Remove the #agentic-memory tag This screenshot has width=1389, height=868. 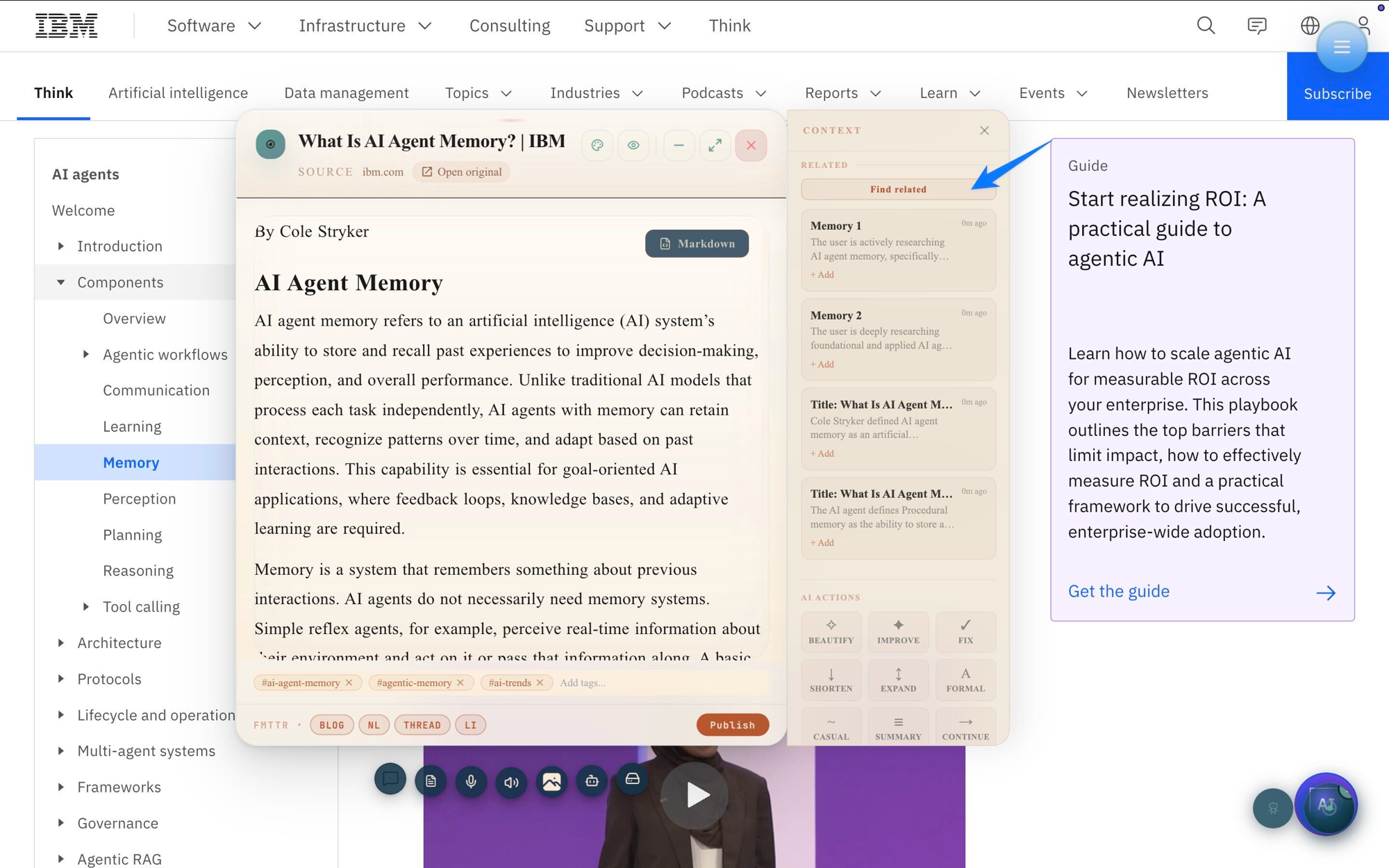(460, 683)
